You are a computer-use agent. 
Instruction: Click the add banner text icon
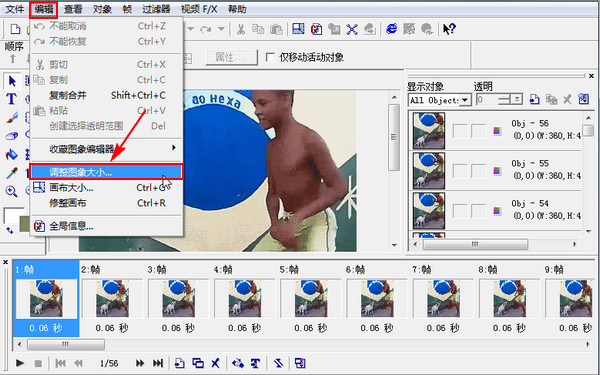pos(256,363)
